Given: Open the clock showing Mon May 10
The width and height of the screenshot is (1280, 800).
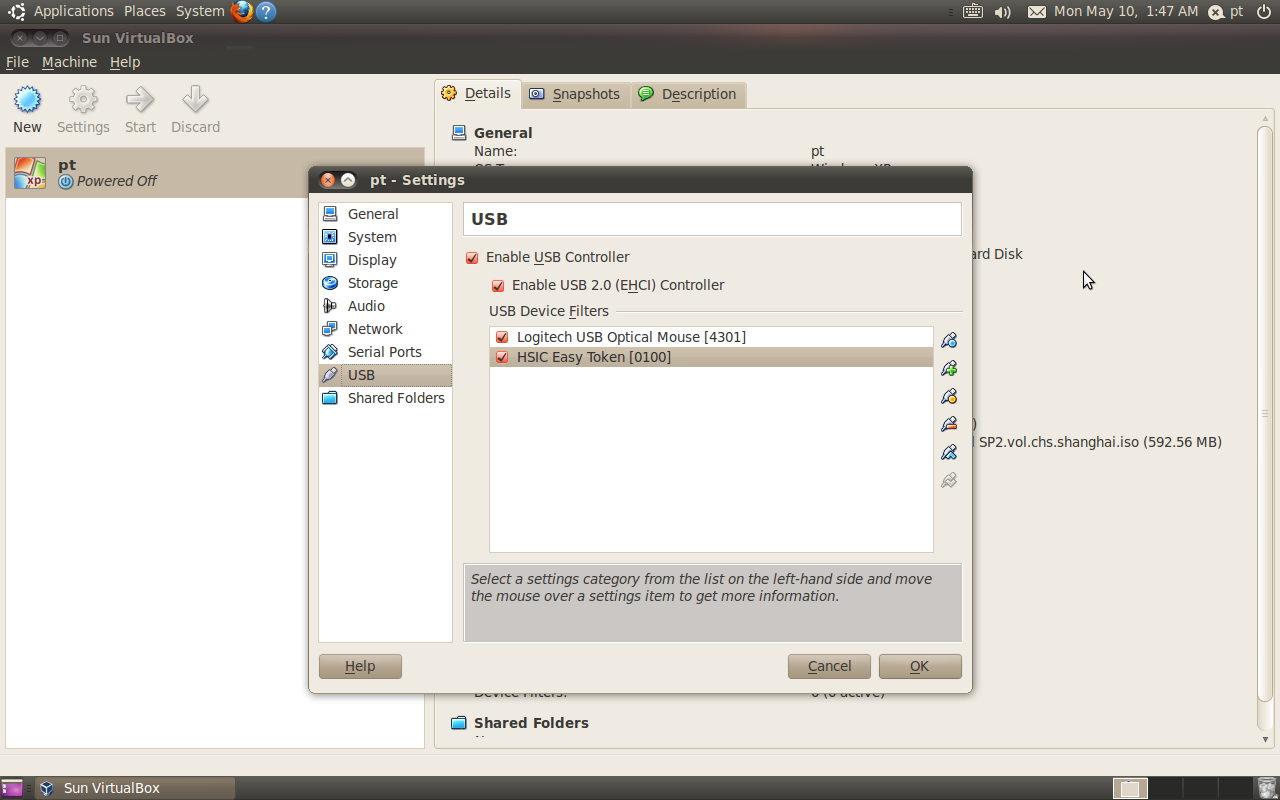Looking at the screenshot, I should (1126, 11).
